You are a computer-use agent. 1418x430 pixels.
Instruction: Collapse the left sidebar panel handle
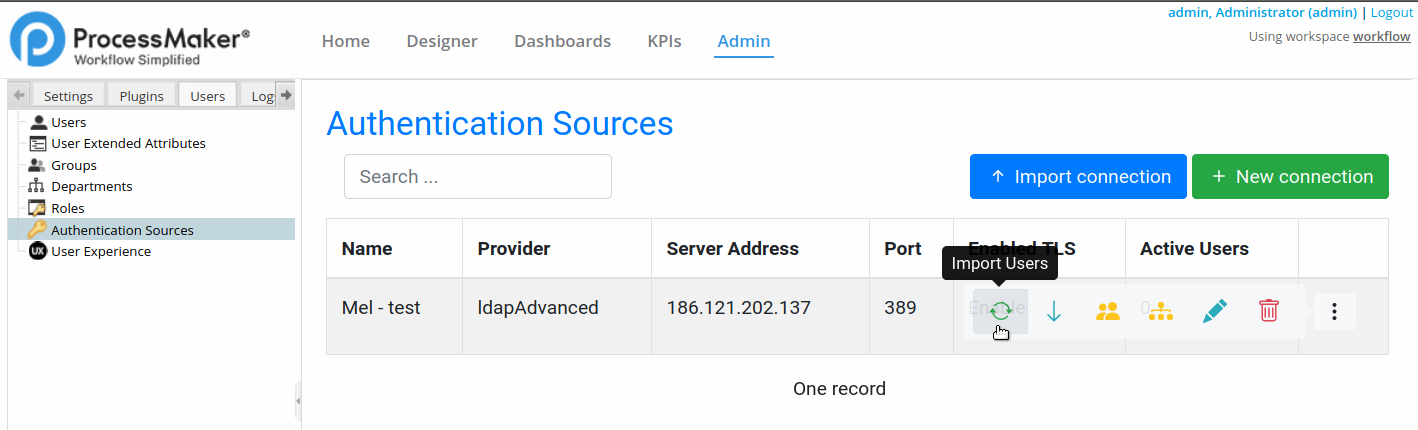298,400
